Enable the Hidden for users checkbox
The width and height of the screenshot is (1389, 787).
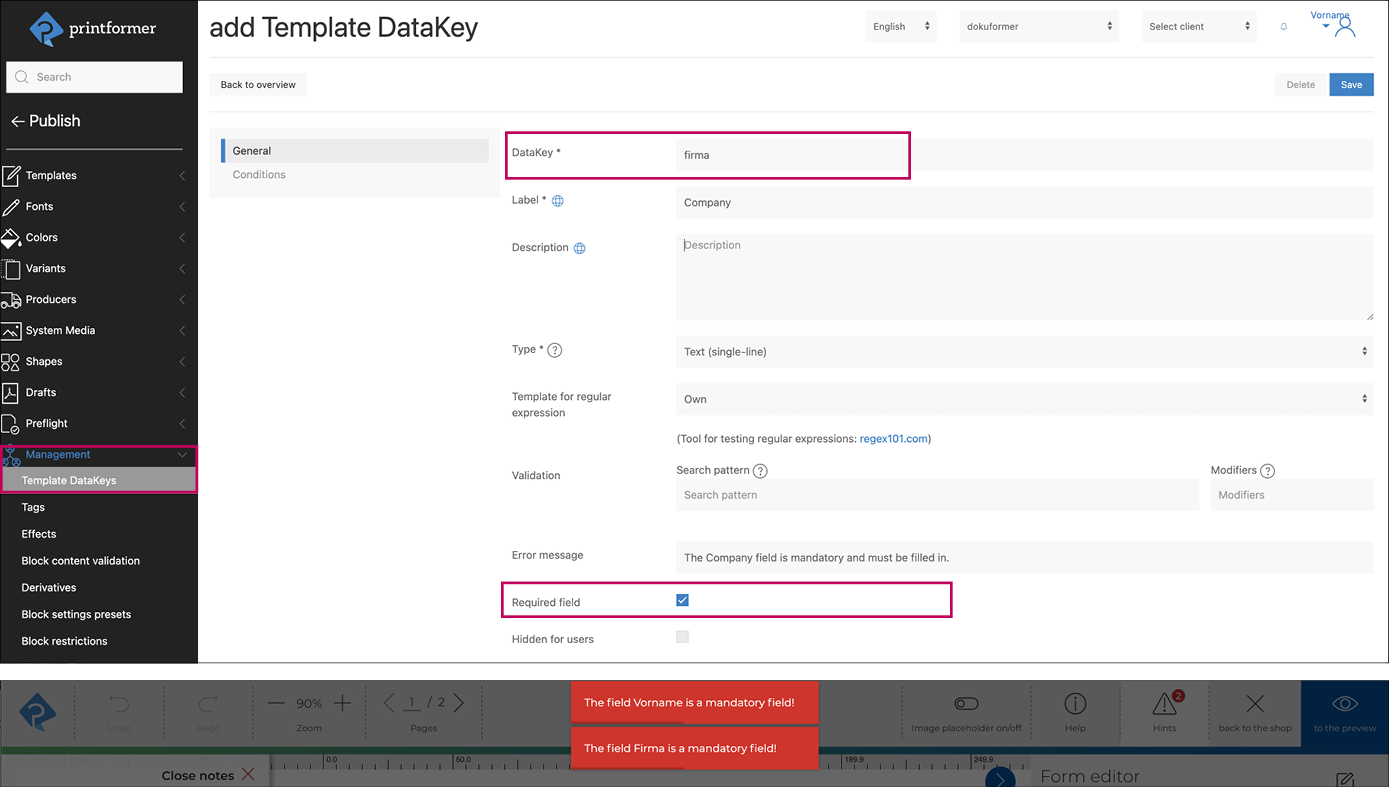[682, 637]
